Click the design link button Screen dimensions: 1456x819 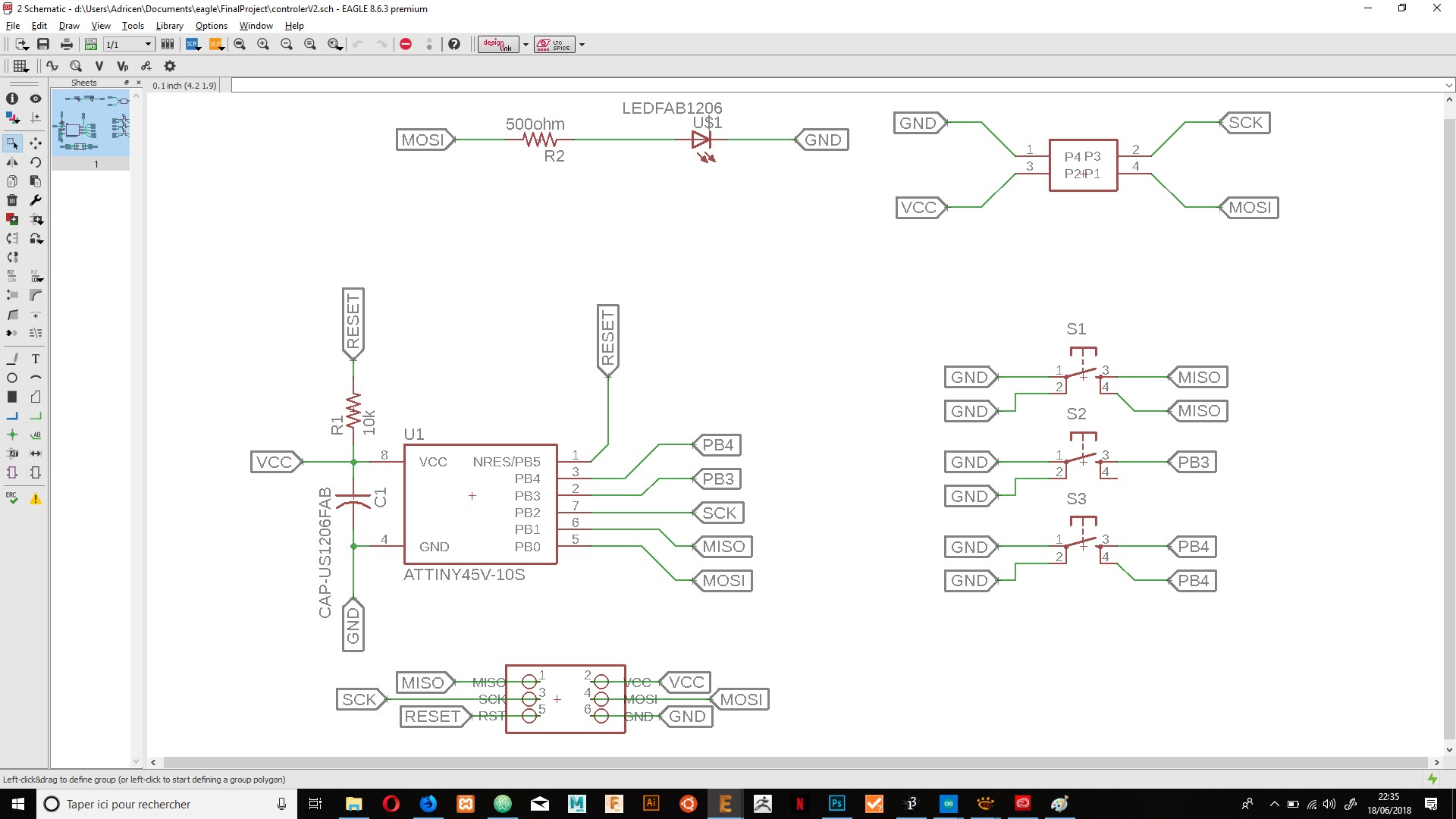click(498, 44)
